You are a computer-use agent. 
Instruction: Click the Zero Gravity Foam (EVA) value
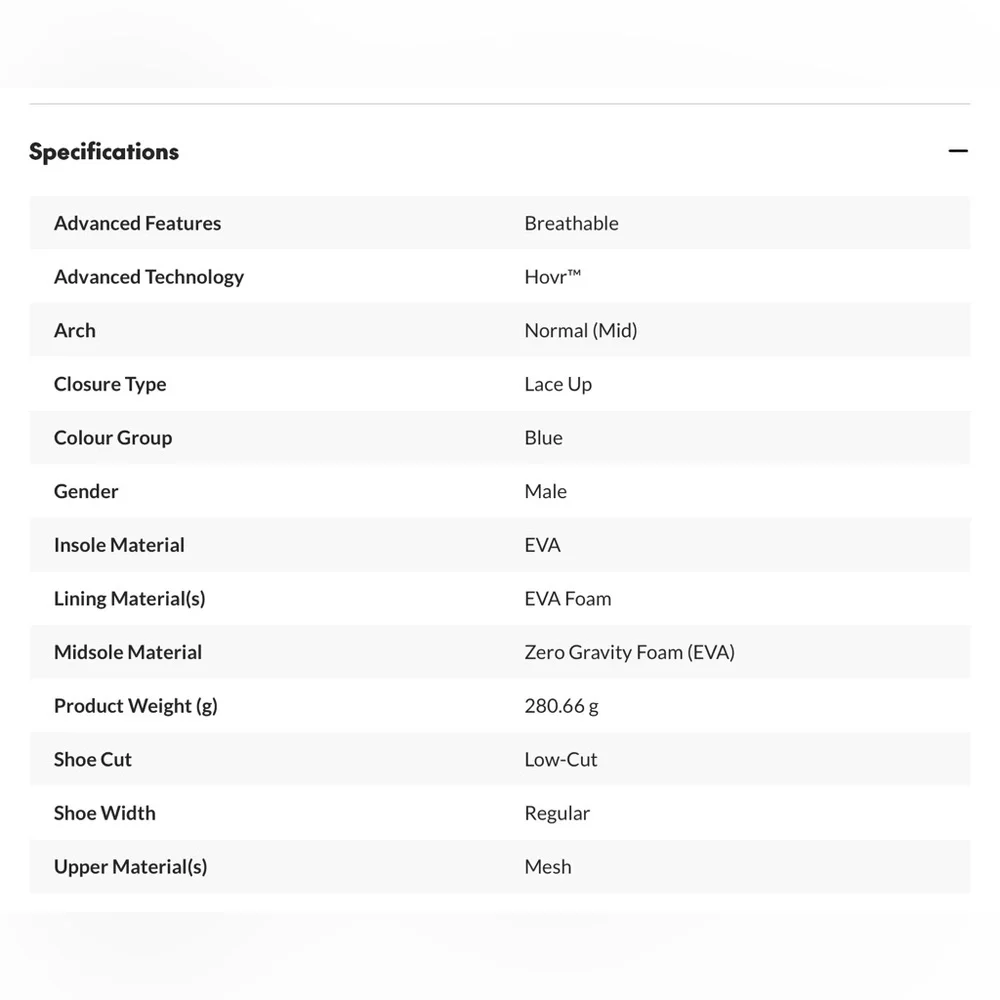point(629,652)
